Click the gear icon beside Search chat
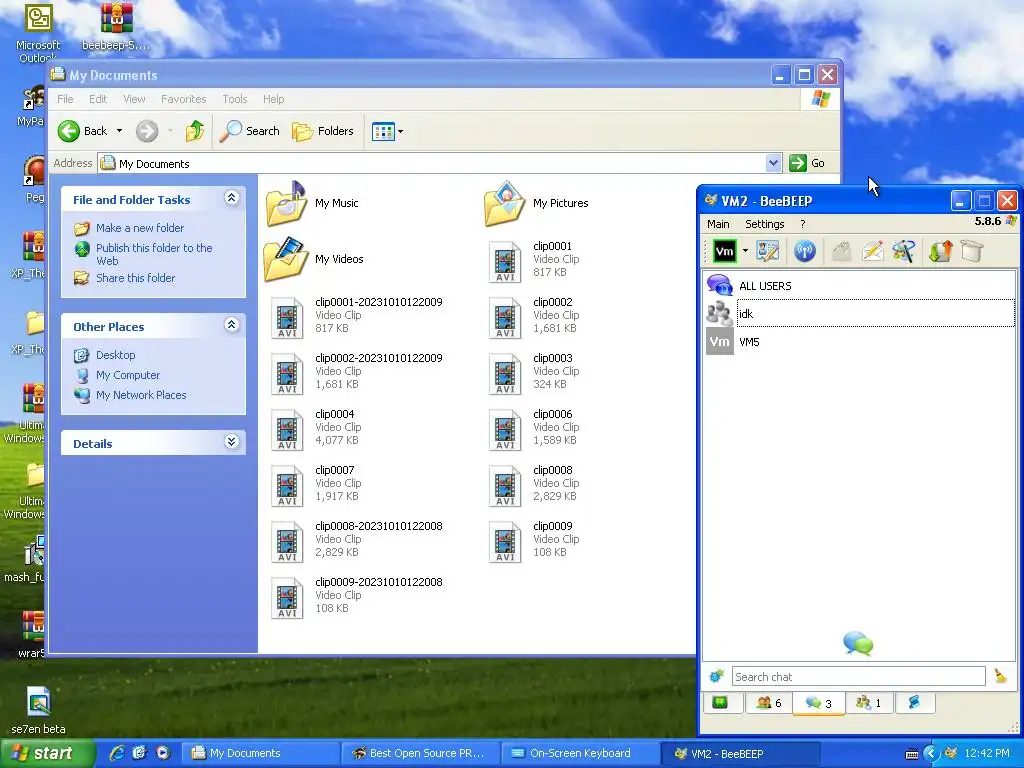The width and height of the screenshot is (1024, 768). 716,677
